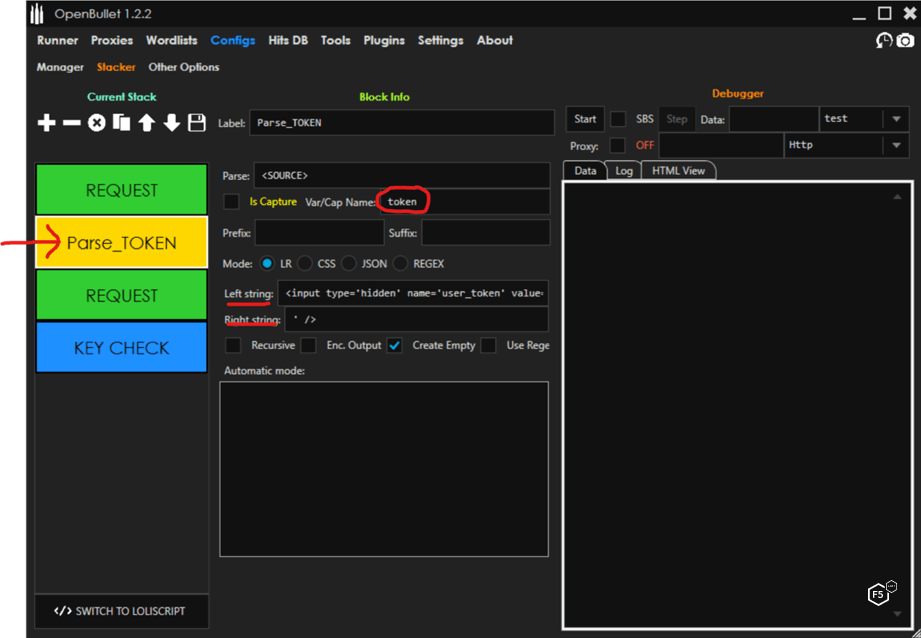This screenshot has width=921, height=638.
Task: Click the minus icon to remove selected block
Action: (x=71, y=123)
